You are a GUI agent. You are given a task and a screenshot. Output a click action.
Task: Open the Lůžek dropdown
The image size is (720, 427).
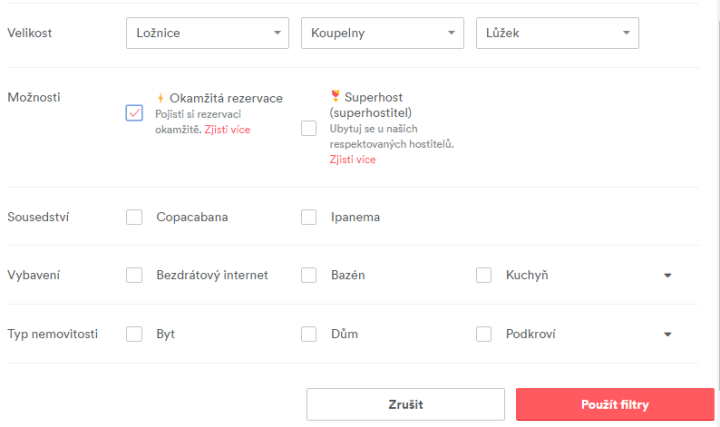pyautogui.click(x=557, y=33)
